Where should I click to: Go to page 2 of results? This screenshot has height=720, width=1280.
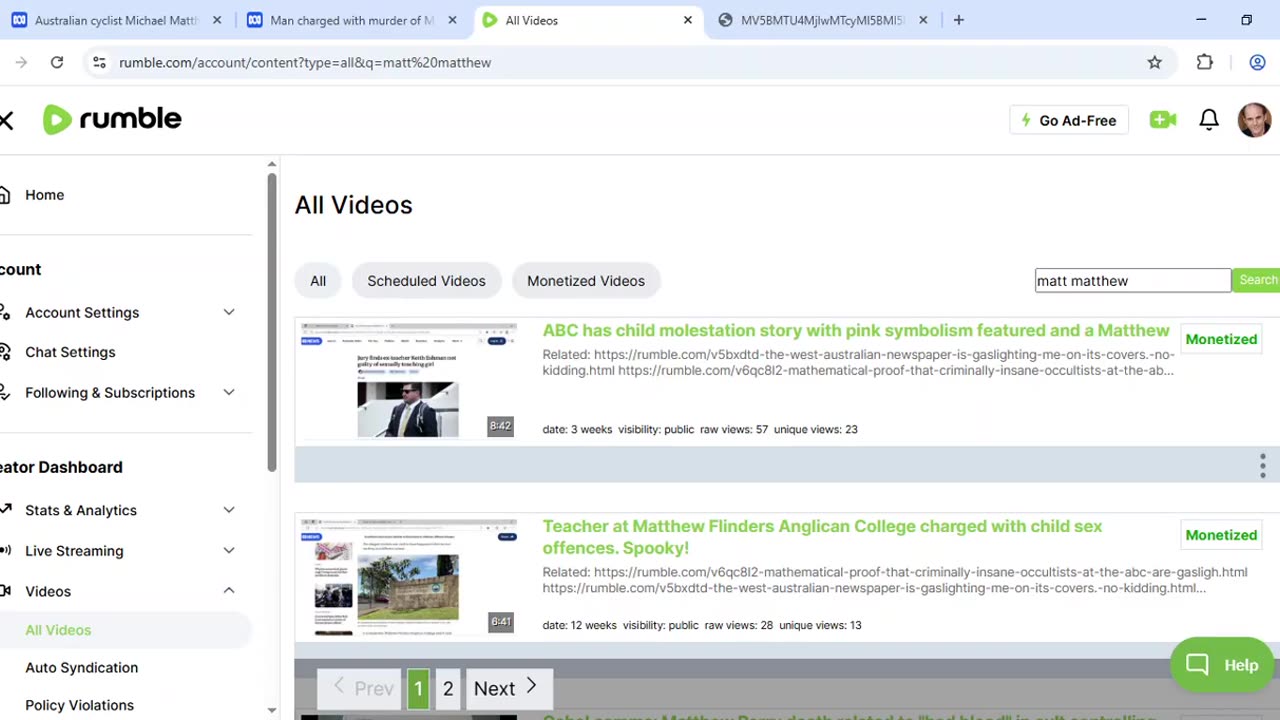448,688
